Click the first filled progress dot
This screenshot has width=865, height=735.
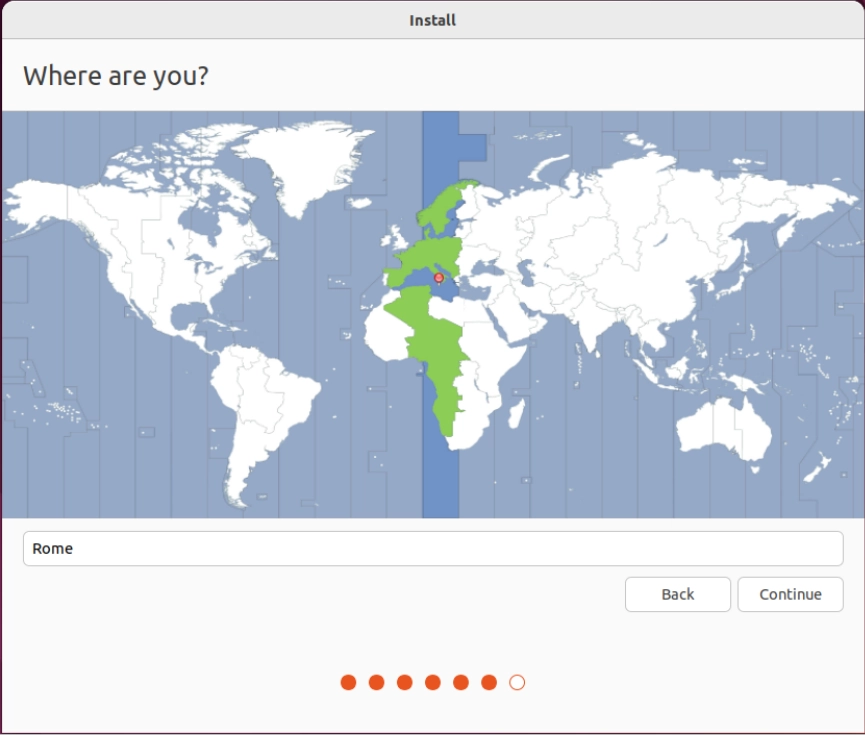[348, 683]
